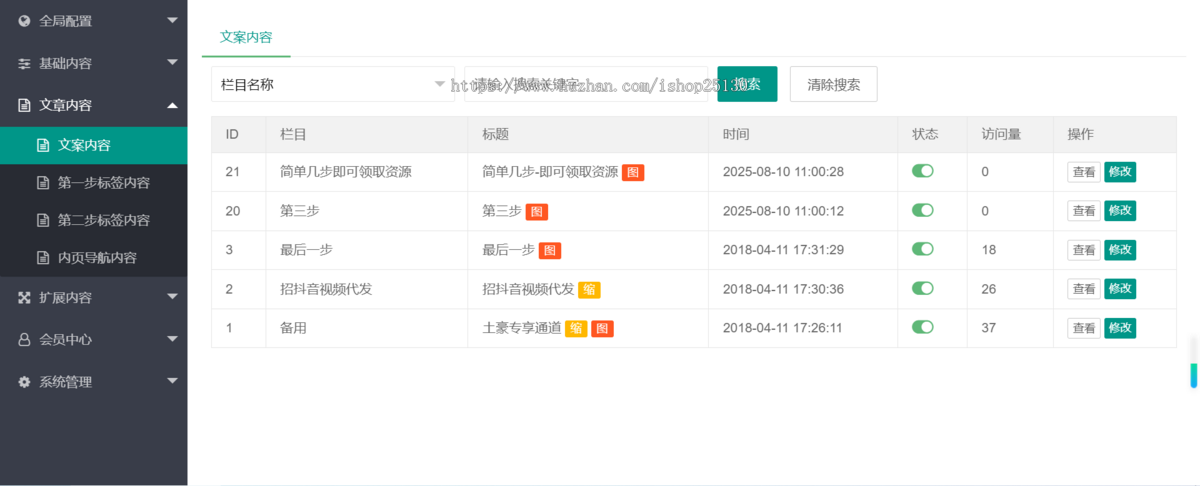Switch to the 文案内容 tab
The width and height of the screenshot is (1200, 486).
pos(246,36)
